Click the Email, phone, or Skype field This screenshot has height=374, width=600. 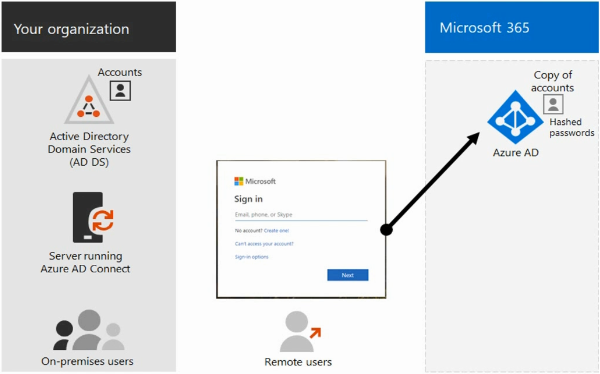[x=301, y=215]
